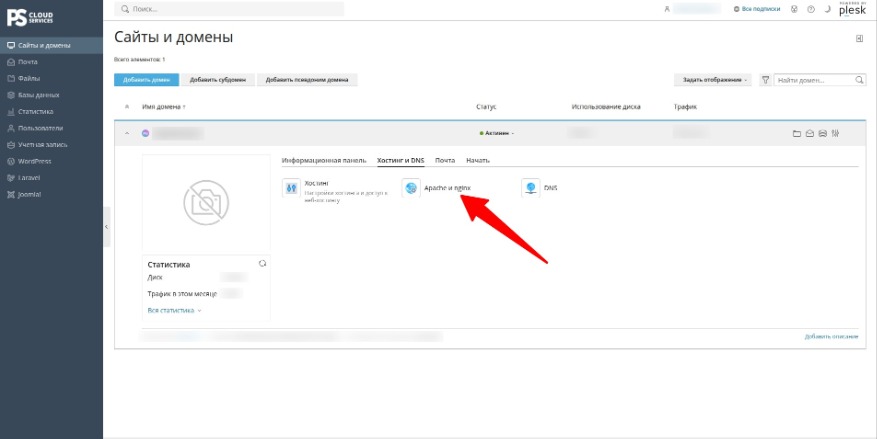Viewport: 877px width, 439px height.
Task: Click the PS Cloud Services logo
Action: 30,17
